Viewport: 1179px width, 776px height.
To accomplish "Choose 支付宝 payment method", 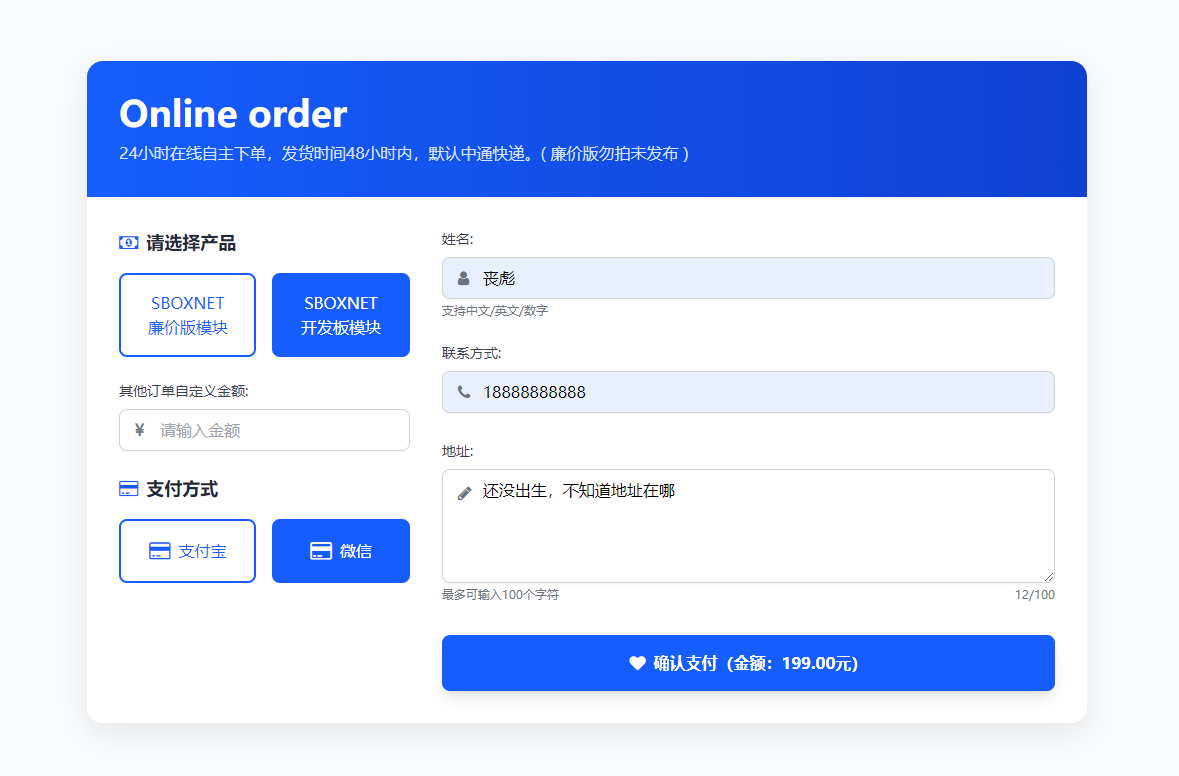I will coord(187,551).
